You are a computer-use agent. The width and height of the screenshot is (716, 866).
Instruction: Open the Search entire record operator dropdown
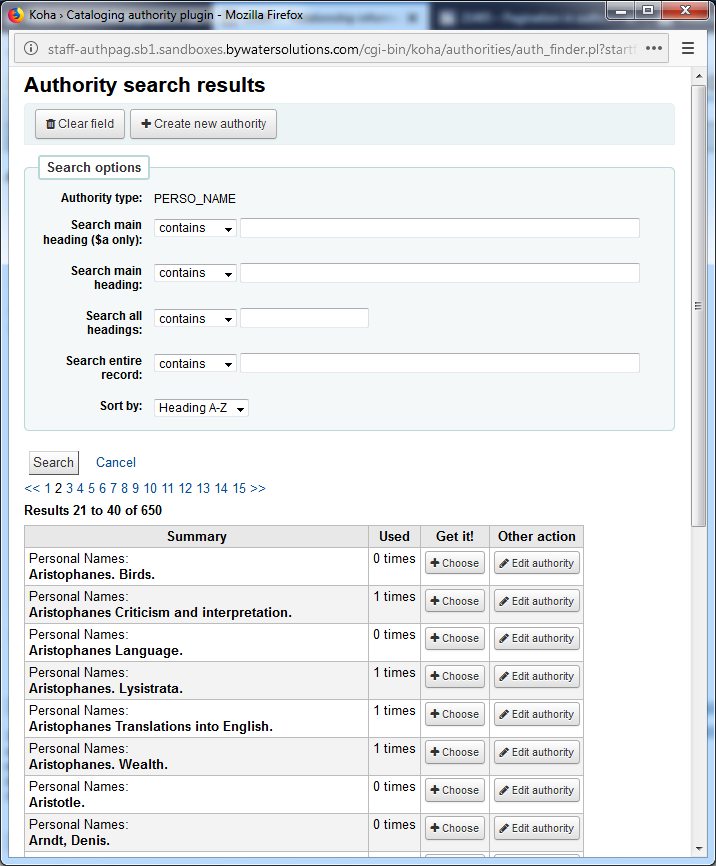(x=196, y=364)
